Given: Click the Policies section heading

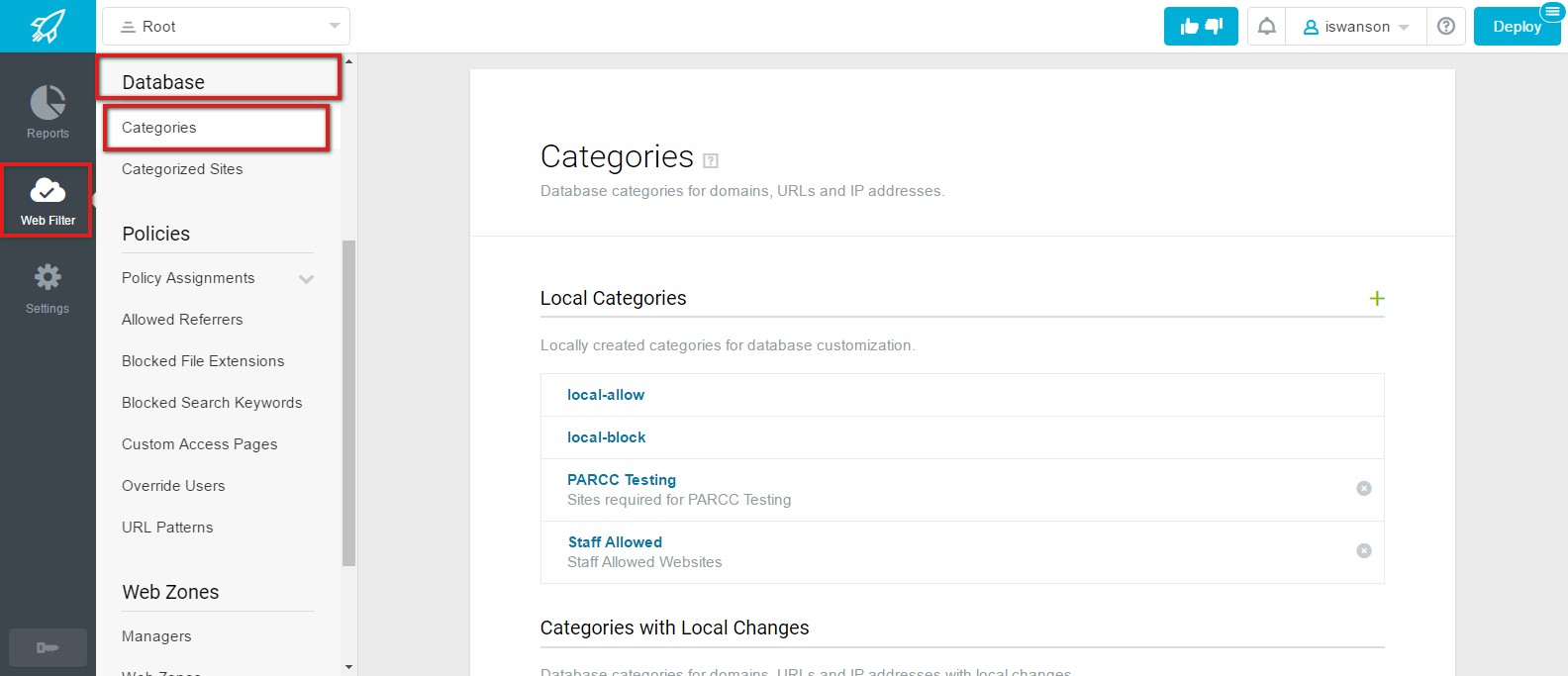Looking at the screenshot, I should pyautogui.click(x=156, y=234).
